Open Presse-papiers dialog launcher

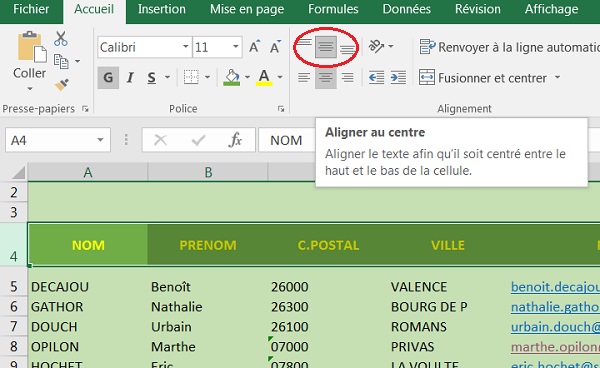(85, 109)
